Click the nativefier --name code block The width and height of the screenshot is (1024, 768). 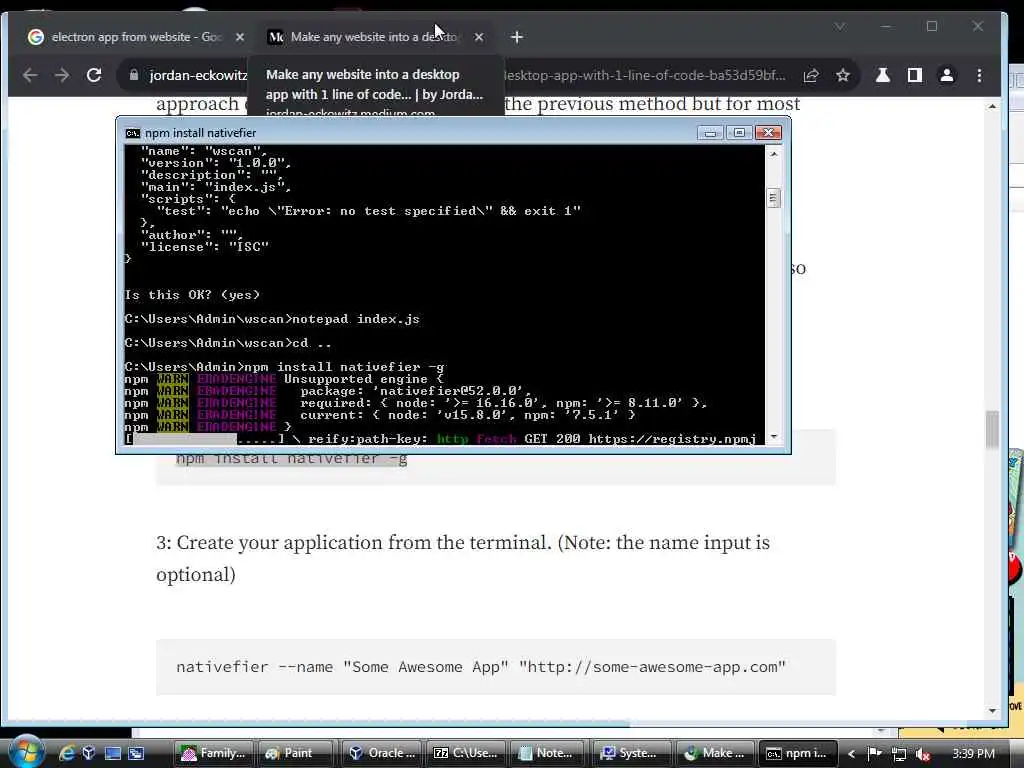tap(496, 667)
